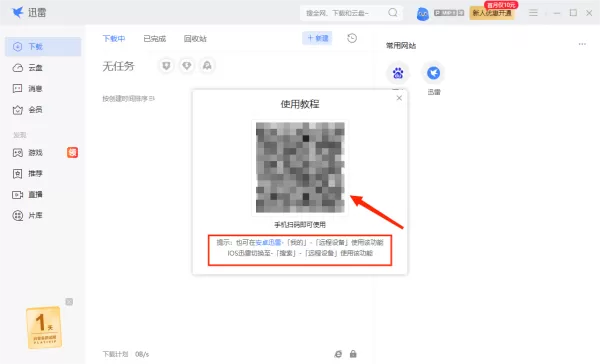Click the 新建 new task button
600x364 pixels.
pyautogui.click(x=317, y=38)
